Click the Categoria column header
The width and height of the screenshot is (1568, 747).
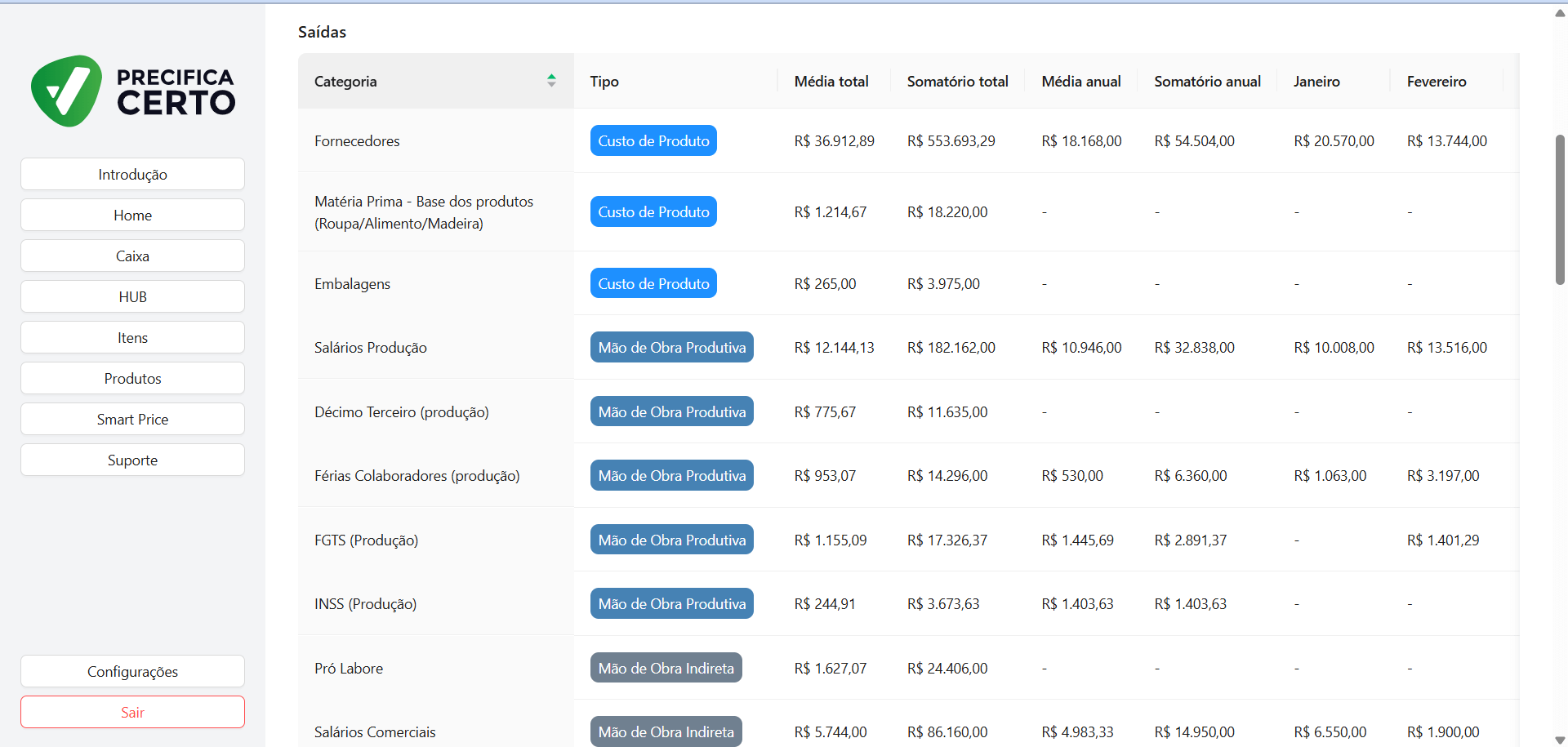pos(345,82)
